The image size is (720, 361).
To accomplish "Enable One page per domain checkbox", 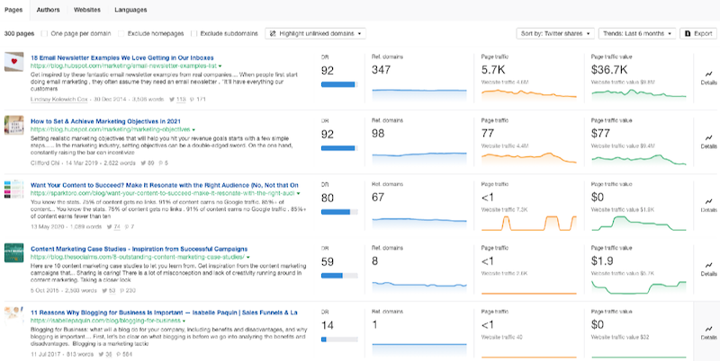I will tap(45, 34).
